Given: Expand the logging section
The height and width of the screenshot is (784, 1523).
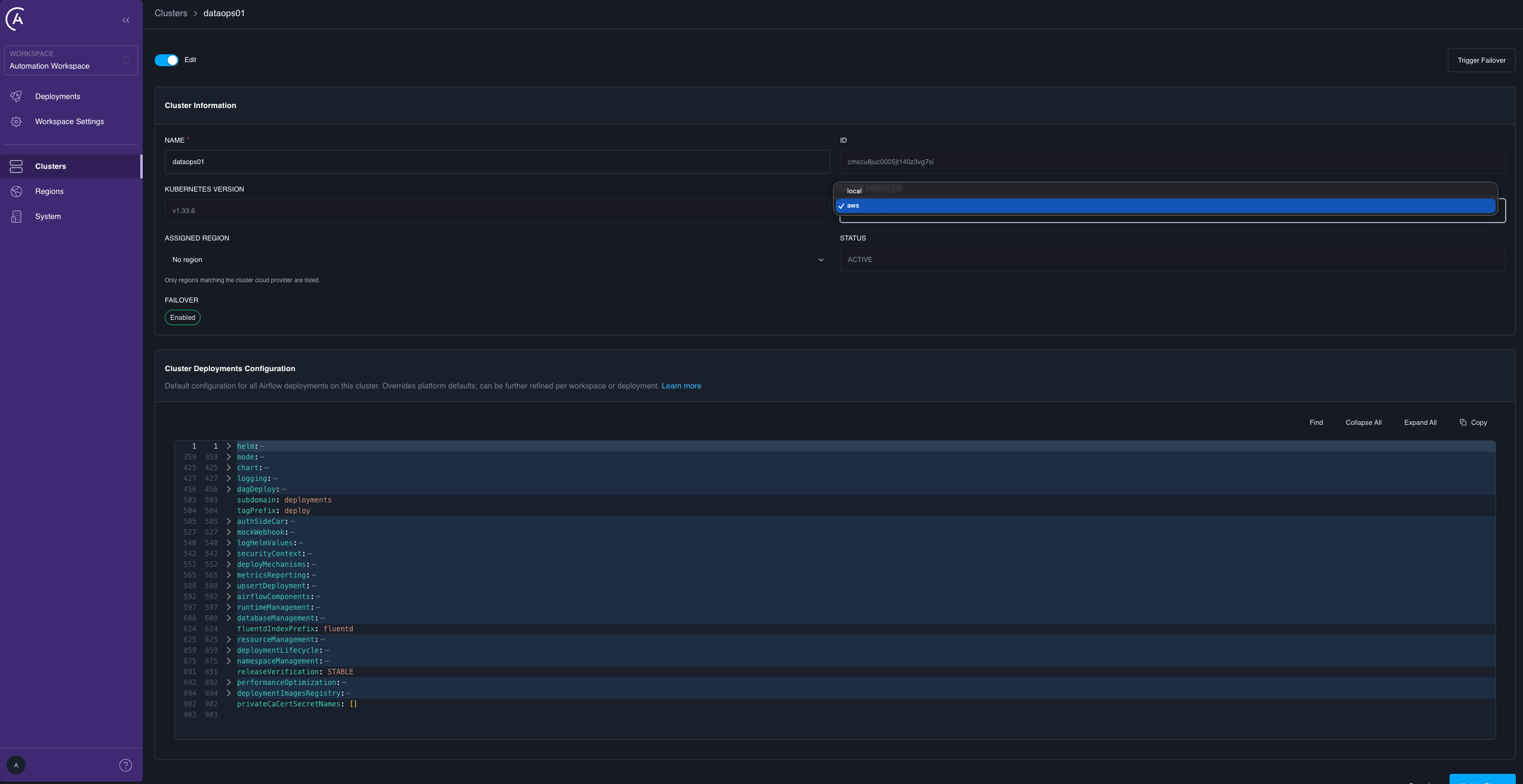Looking at the screenshot, I should tap(229, 479).
